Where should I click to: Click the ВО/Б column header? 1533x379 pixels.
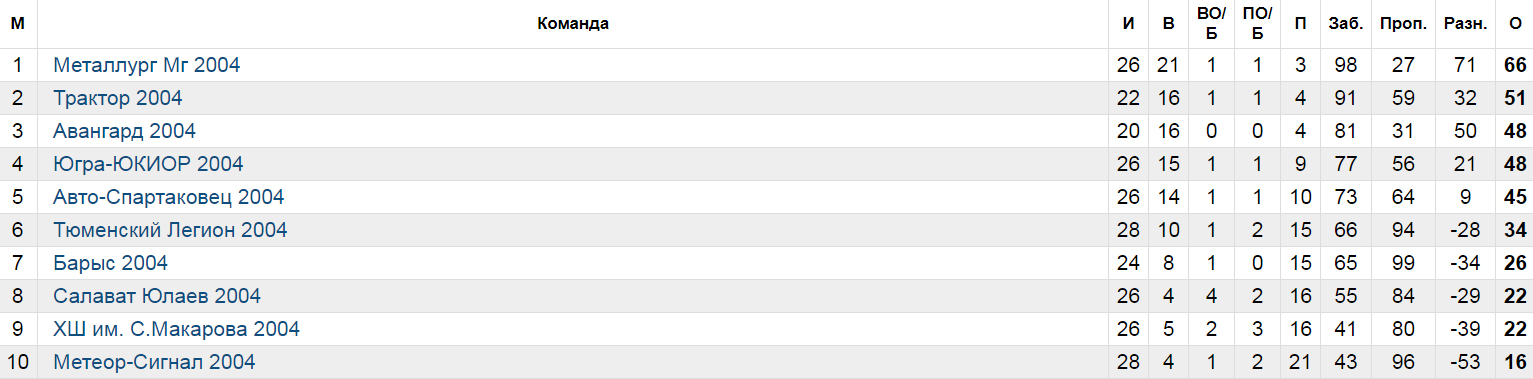click(1211, 24)
